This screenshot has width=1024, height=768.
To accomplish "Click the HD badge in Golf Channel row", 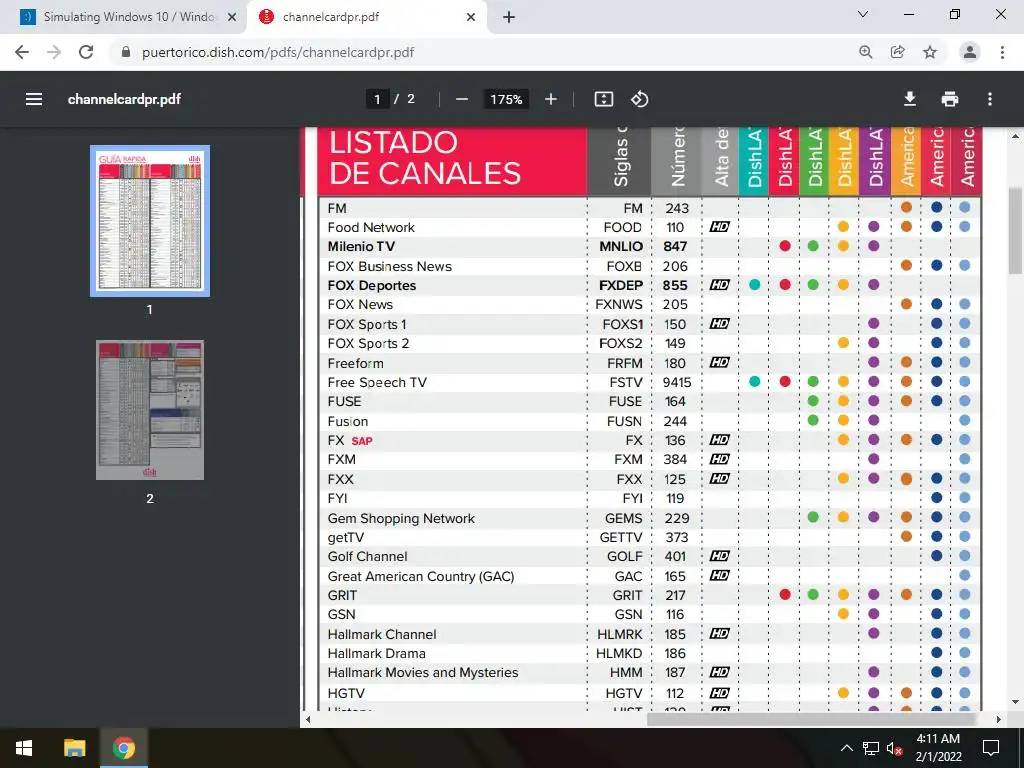I will tap(720, 556).
